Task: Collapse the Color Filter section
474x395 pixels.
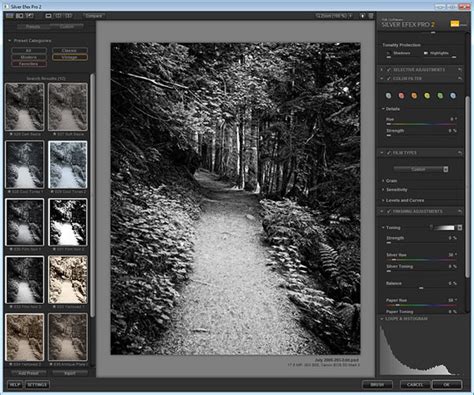Action: (x=382, y=78)
